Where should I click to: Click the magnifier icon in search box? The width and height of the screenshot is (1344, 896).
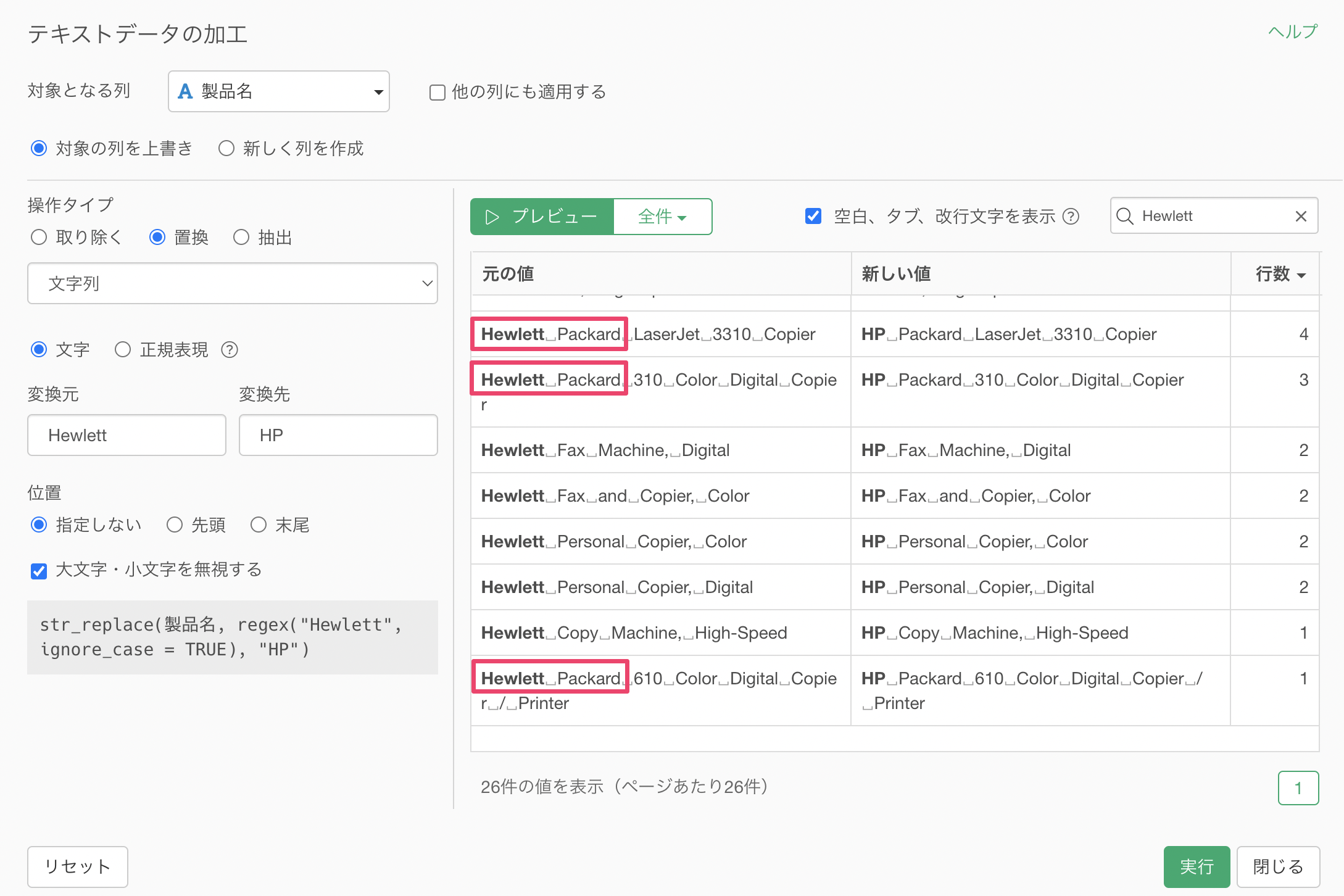(x=1125, y=216)
